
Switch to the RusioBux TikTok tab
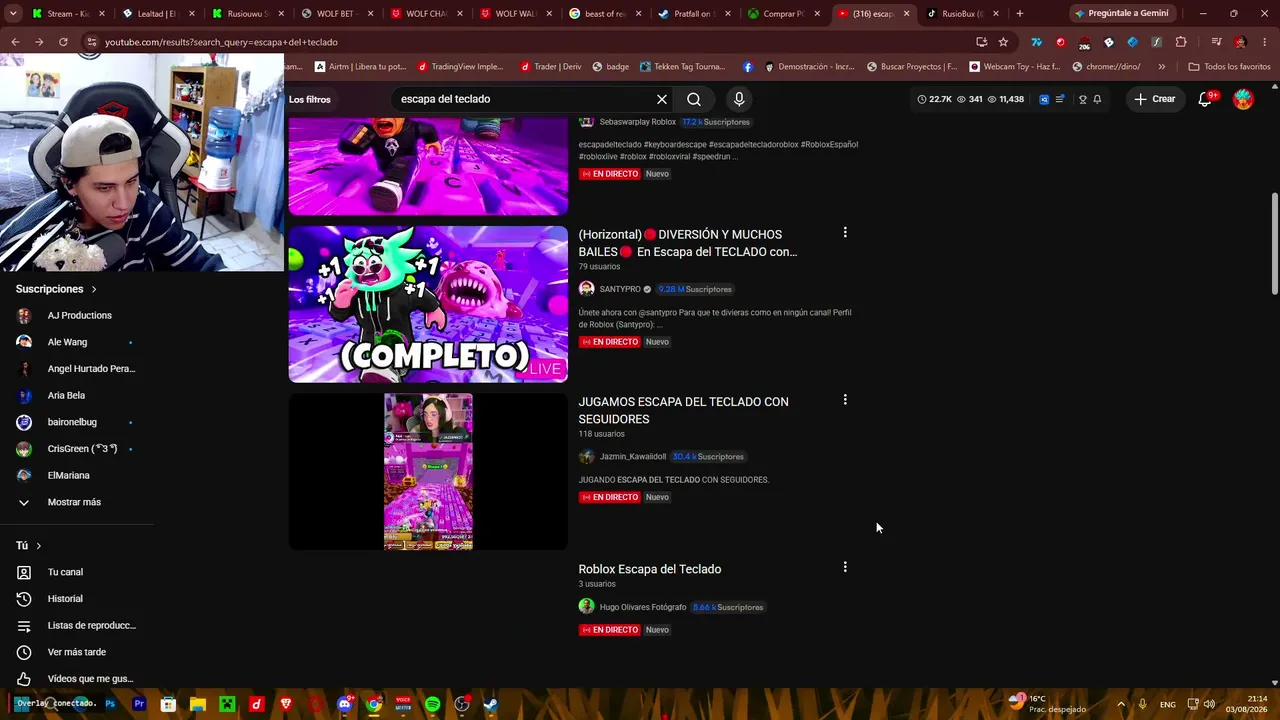[962, 14]
